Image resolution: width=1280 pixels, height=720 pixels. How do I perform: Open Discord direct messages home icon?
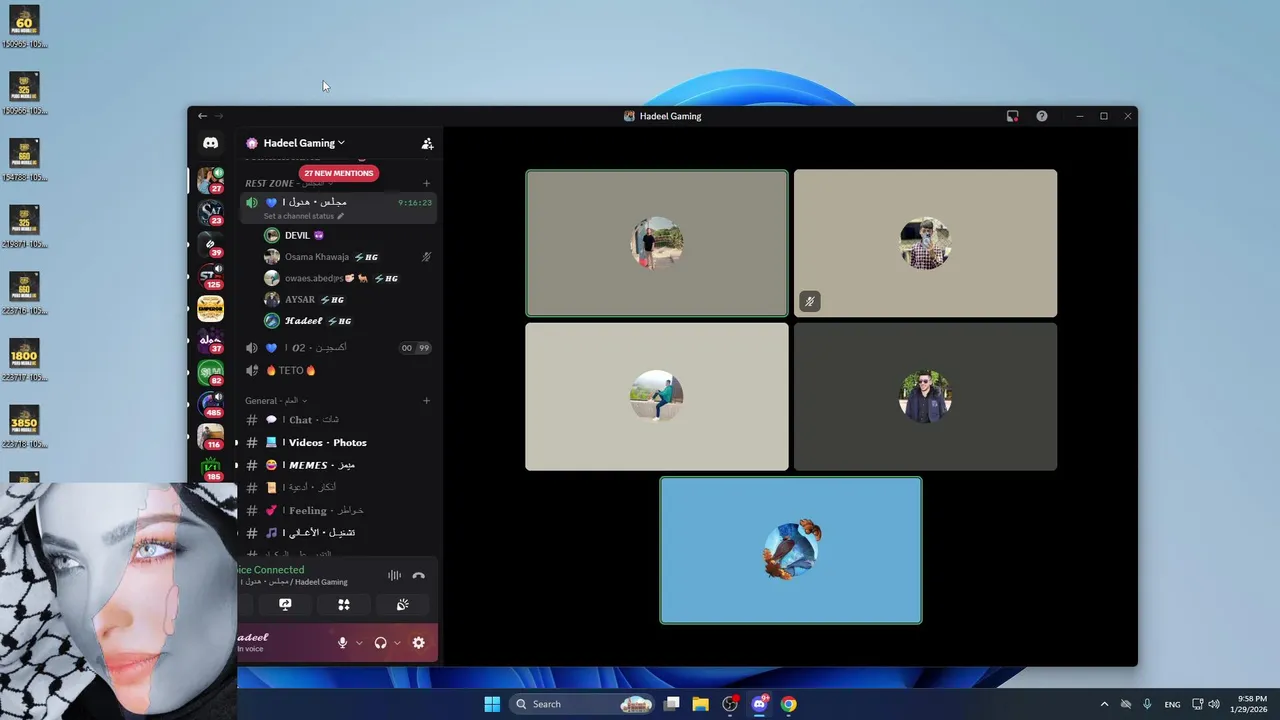210,143
